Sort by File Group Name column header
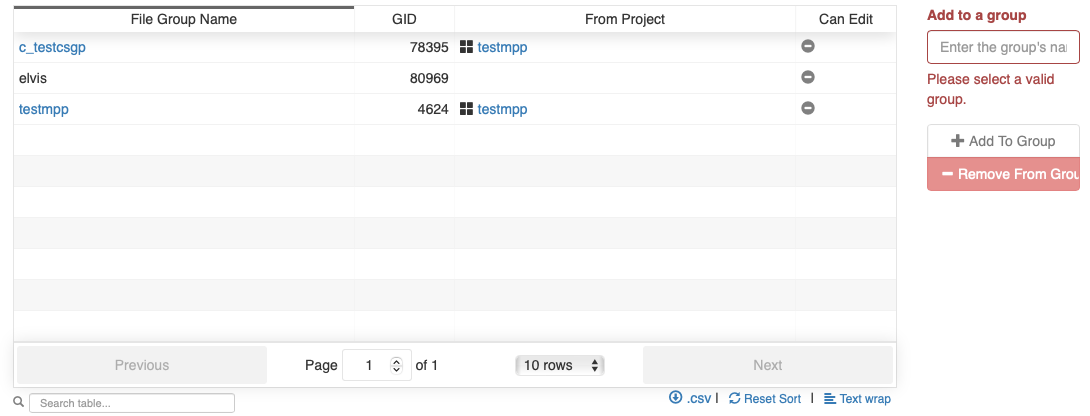The image size is (1090, 416). 184,19
